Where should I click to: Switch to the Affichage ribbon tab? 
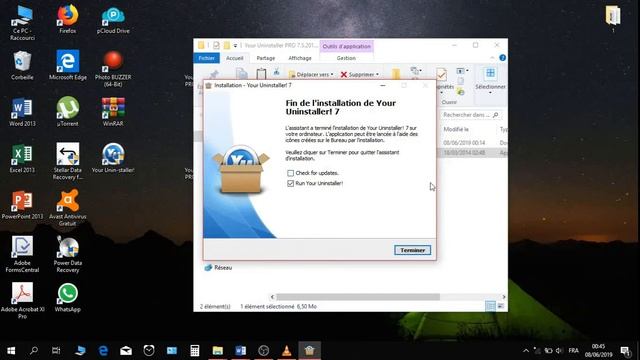(300, 58)
